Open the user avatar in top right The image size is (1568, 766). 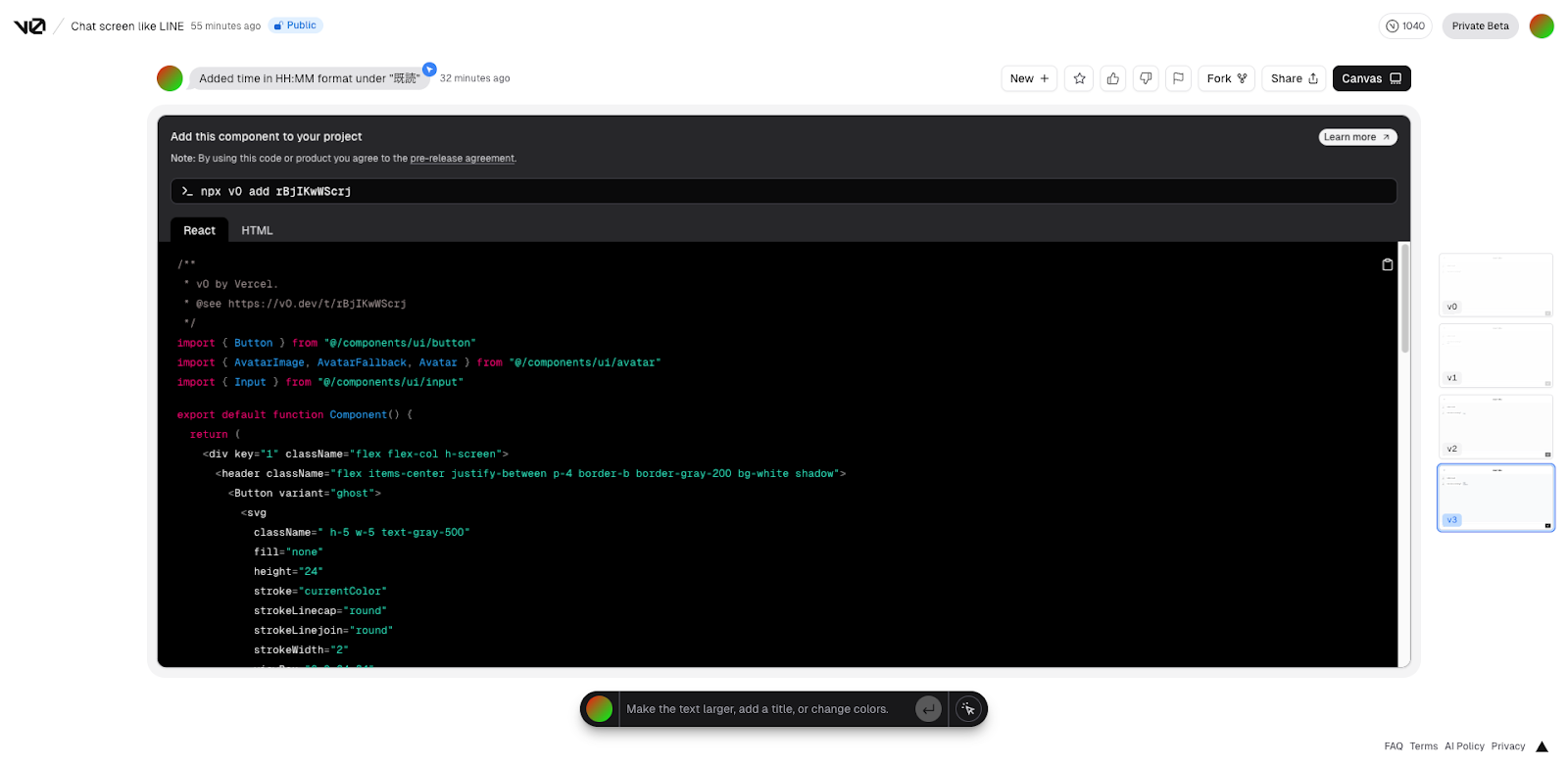1542,26
